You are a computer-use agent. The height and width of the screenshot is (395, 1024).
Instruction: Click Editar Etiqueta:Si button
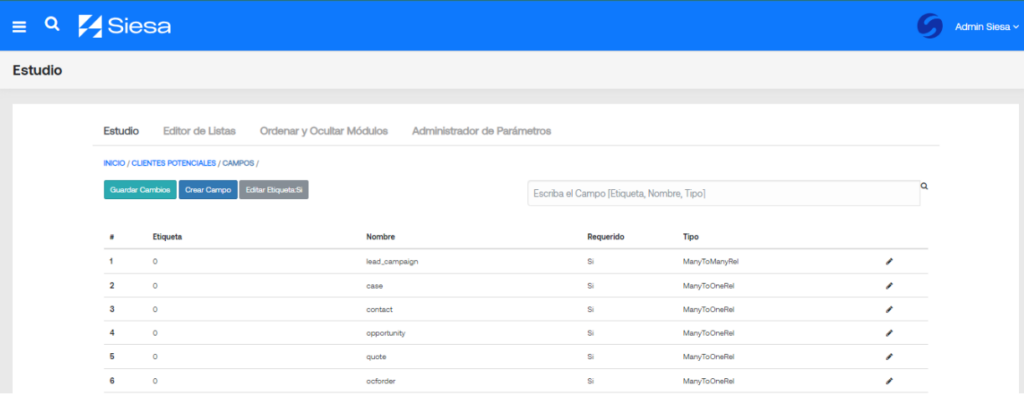[274, 190]
